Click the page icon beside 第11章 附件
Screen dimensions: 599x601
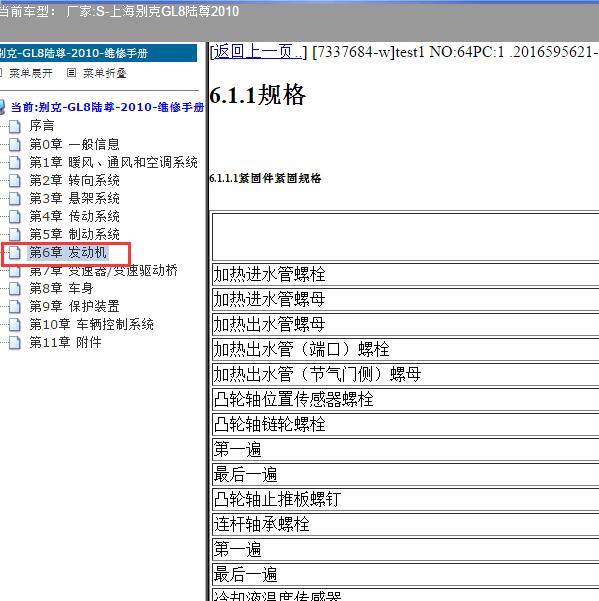pyautogui.click(x=15, y=342)
